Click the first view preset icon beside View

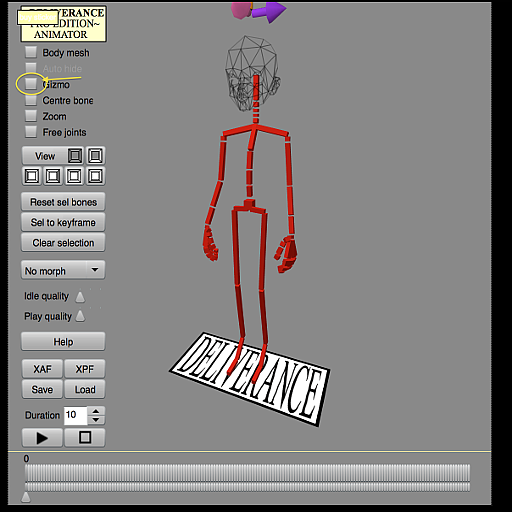click(x=75, y=156)
